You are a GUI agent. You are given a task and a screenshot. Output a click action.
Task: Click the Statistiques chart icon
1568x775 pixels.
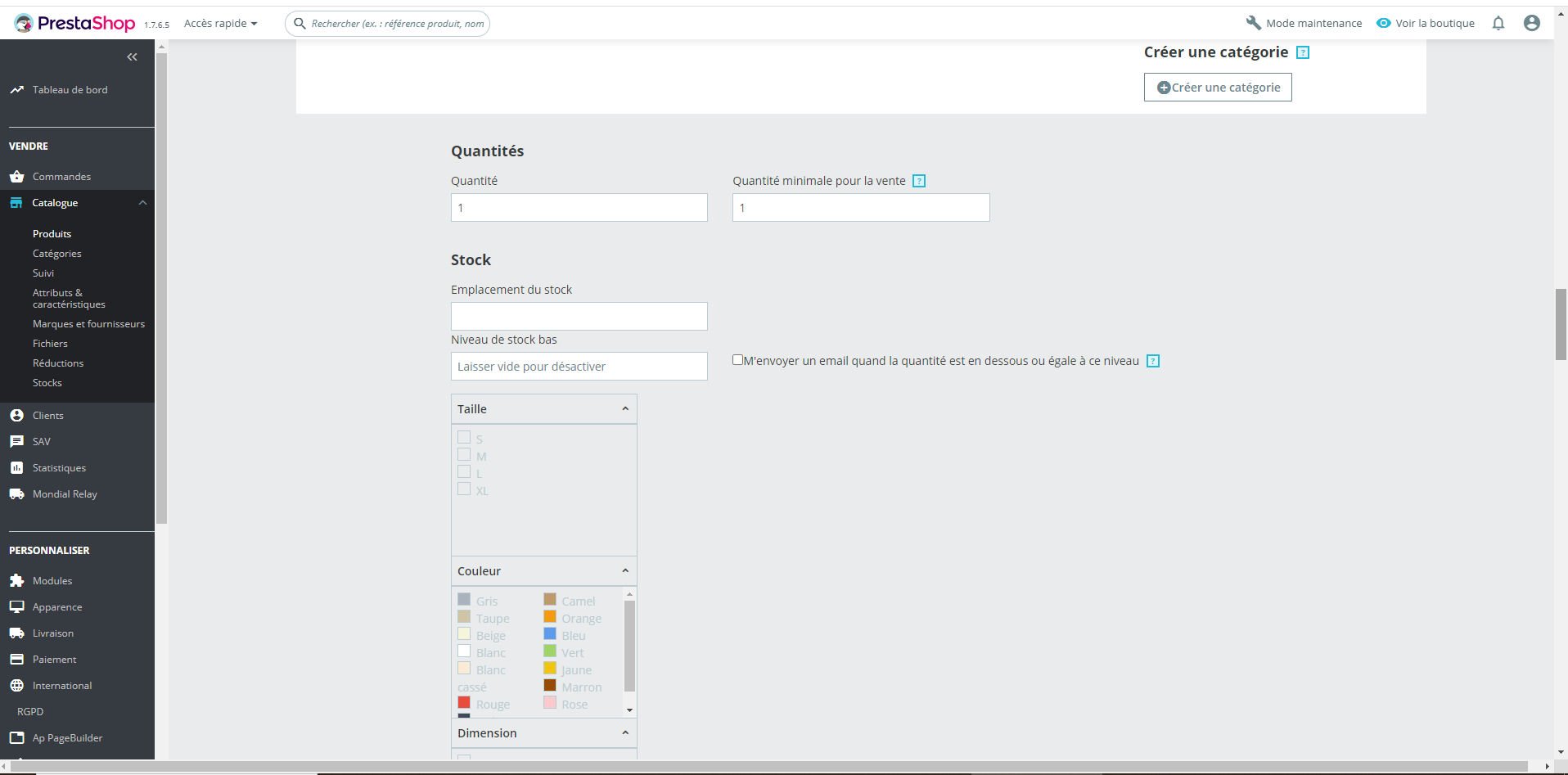pos(16,468)
